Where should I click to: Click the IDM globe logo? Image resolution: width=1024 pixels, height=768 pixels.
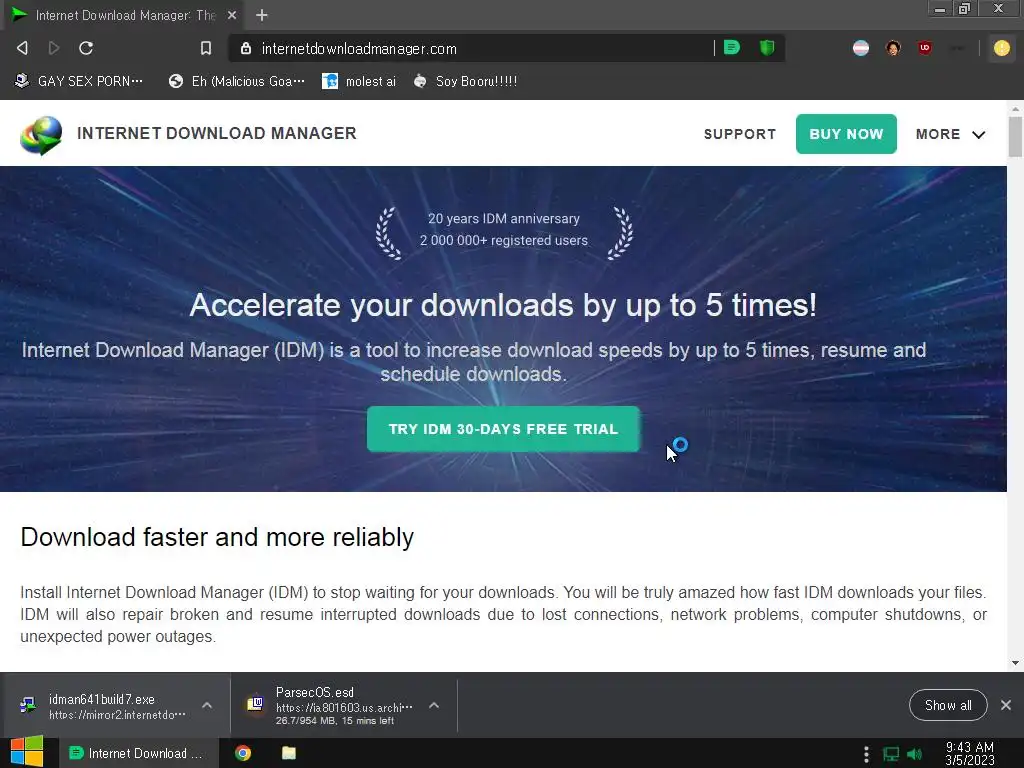click(41, 135)
